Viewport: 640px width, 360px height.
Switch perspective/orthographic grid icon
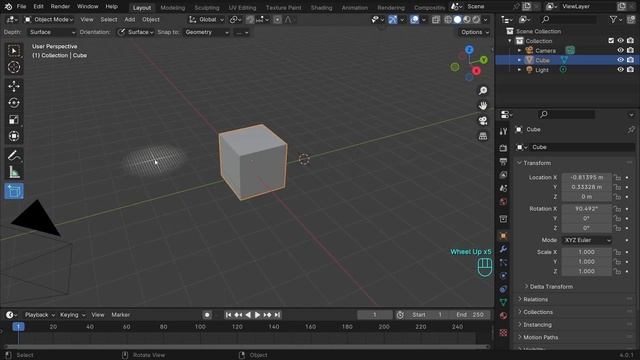483,136
